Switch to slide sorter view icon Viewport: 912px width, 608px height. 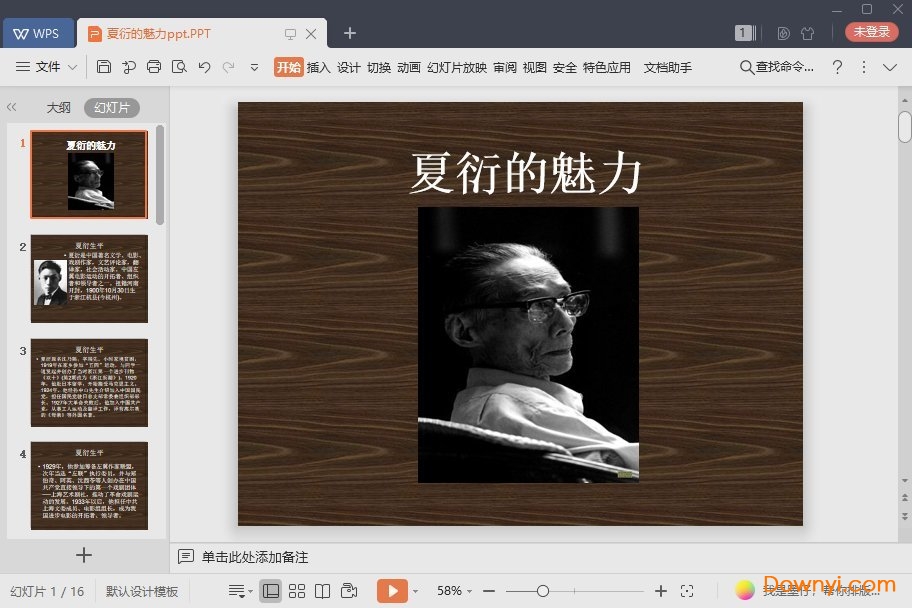(x=297, y=590)
